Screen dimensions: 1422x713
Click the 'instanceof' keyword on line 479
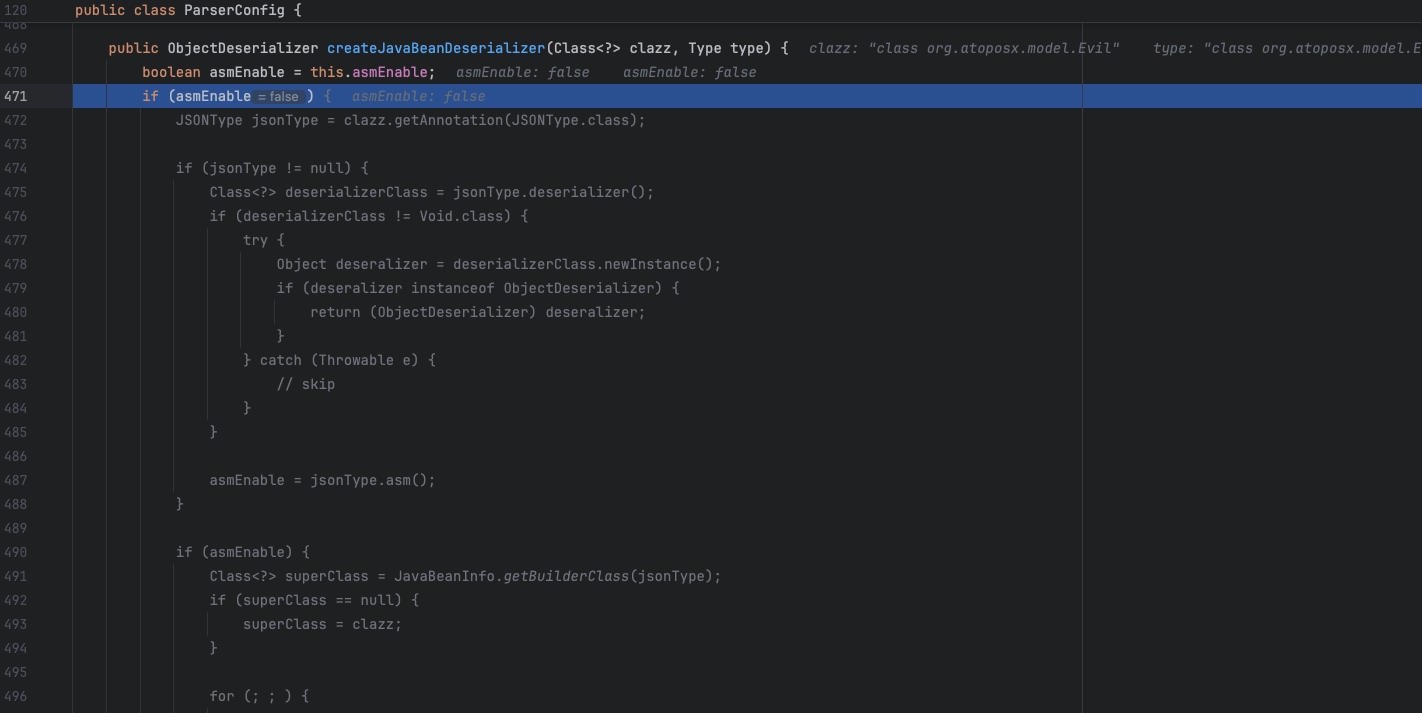[x=453, y=288]
